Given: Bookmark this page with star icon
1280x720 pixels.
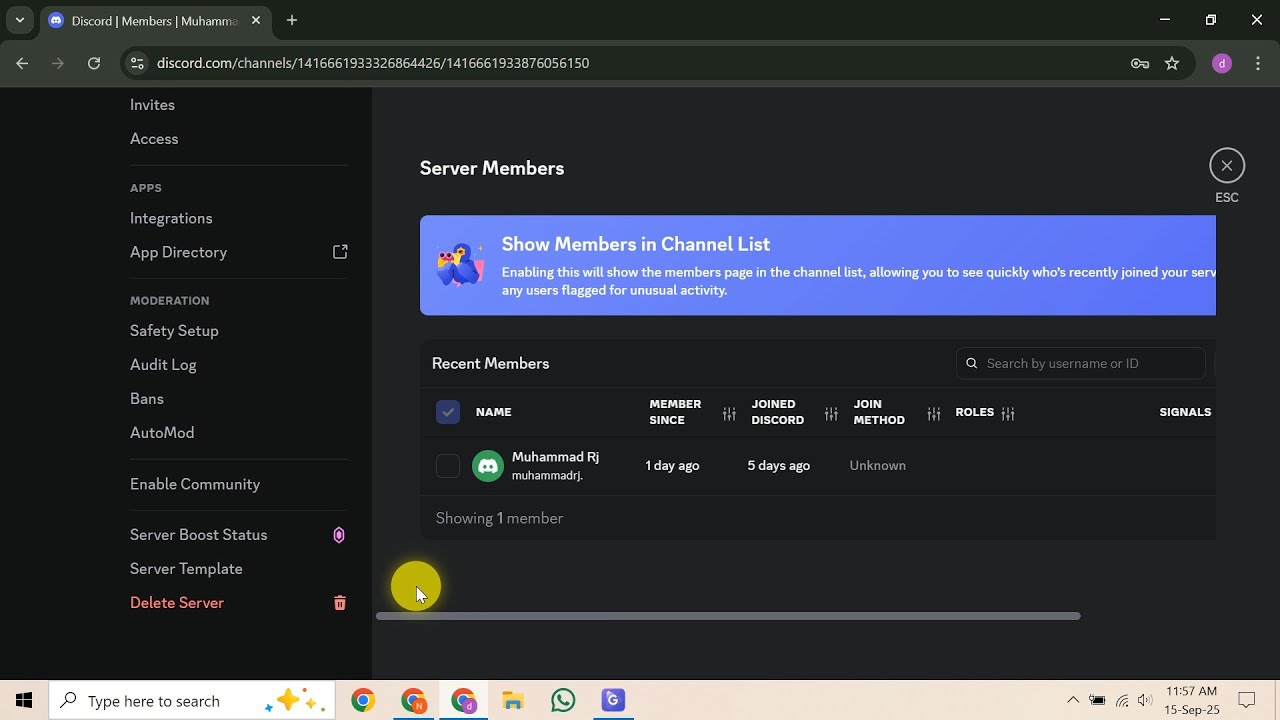Looking at the screenshot, I should point(1172,63).
